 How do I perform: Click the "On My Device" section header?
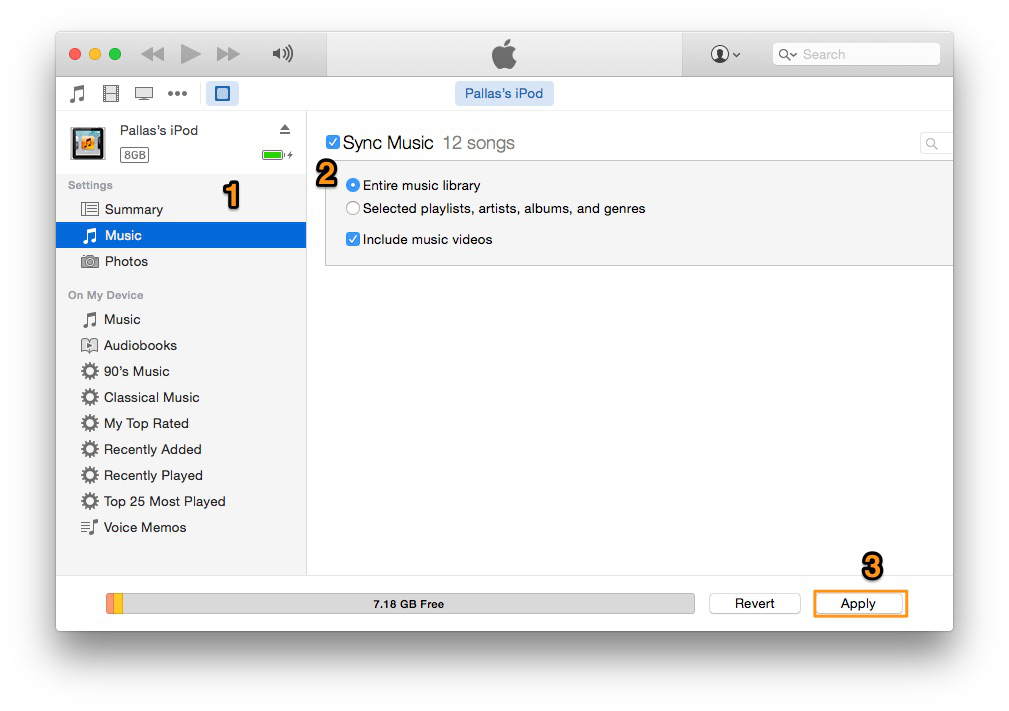[106, 295]
